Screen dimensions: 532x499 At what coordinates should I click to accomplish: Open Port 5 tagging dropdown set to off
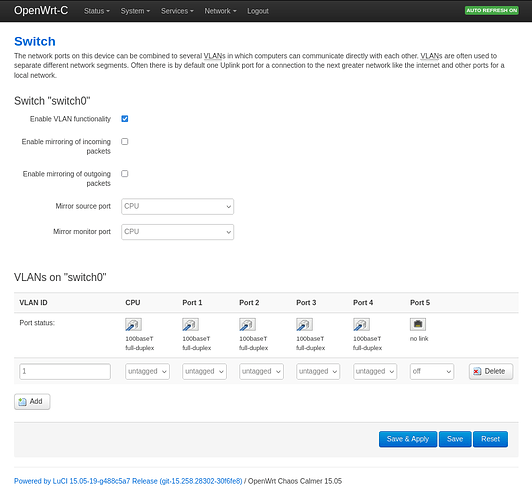click(432, 371)
